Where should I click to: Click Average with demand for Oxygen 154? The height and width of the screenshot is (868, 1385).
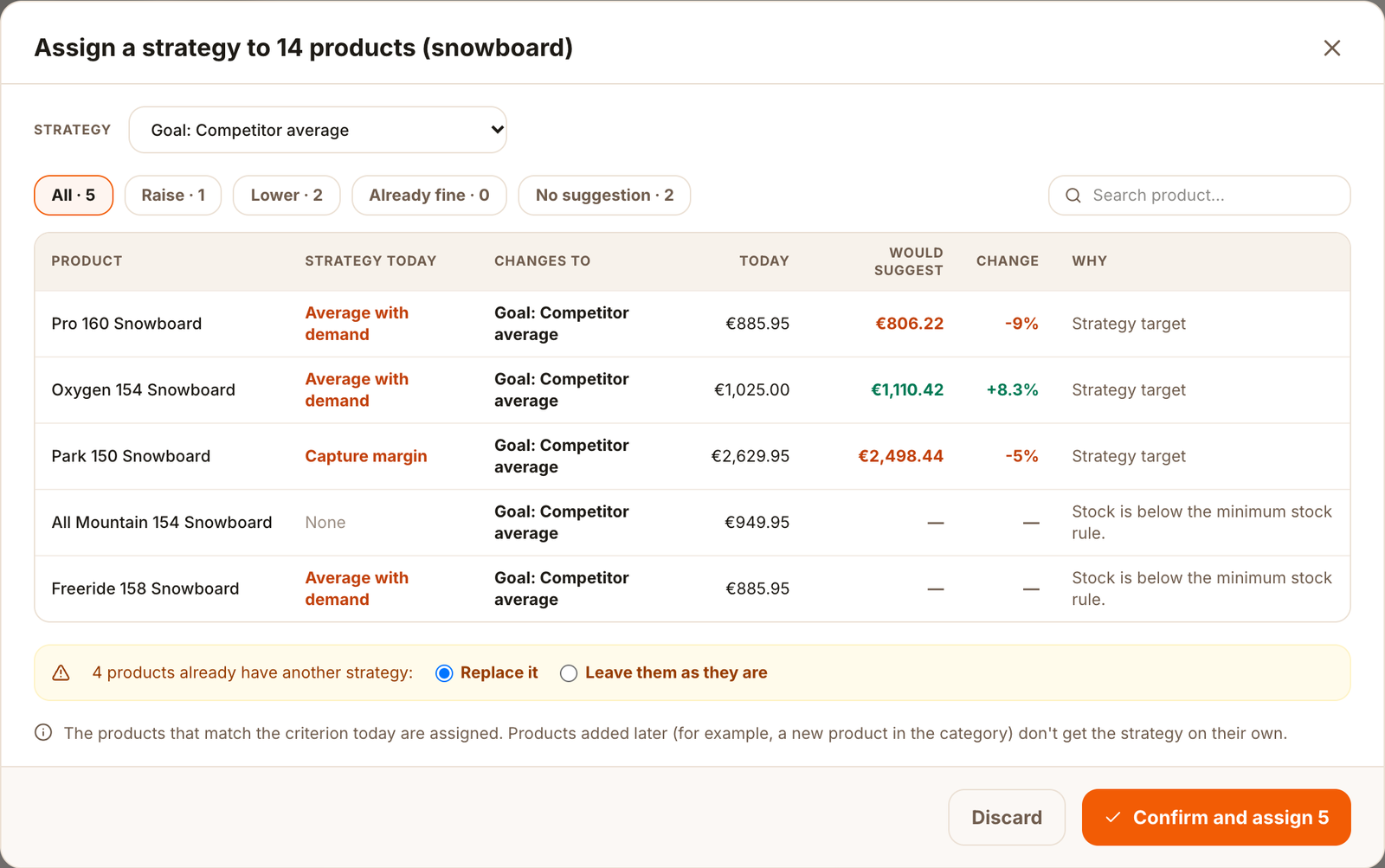357,390
